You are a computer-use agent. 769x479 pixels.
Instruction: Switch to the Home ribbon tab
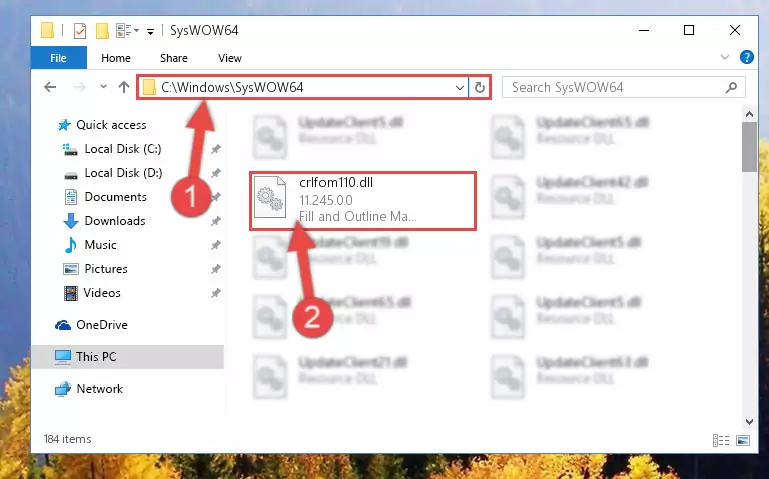(x=116, y=58)
